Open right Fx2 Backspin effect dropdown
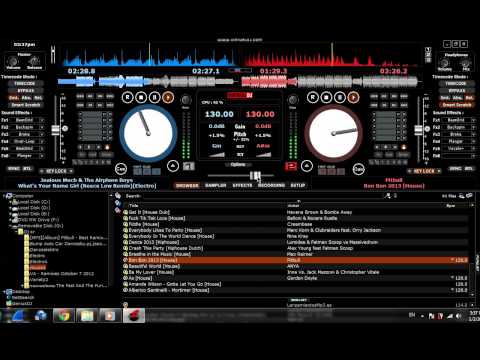The width and height of the screenshot is (480, 360). pos(473,127)
